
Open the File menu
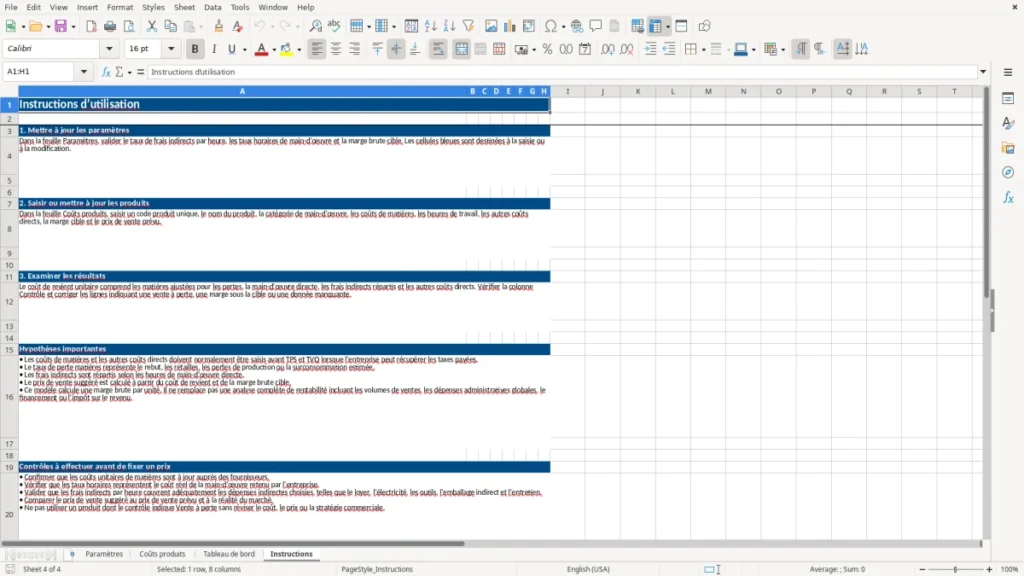coord(11,7)
